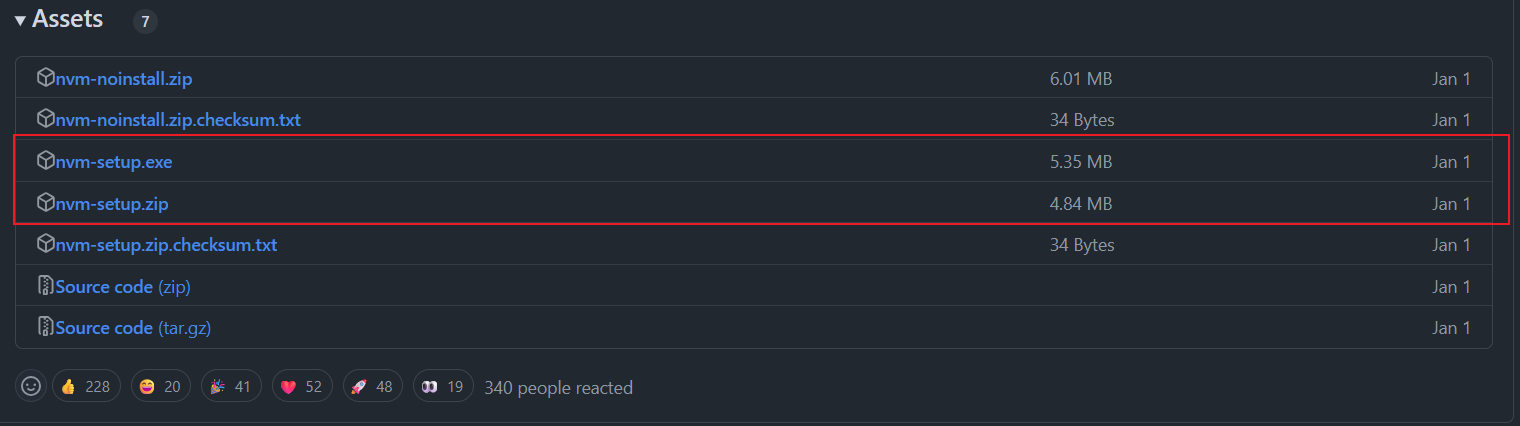Toggle the party popper reaction with 41

coord(231,386)
